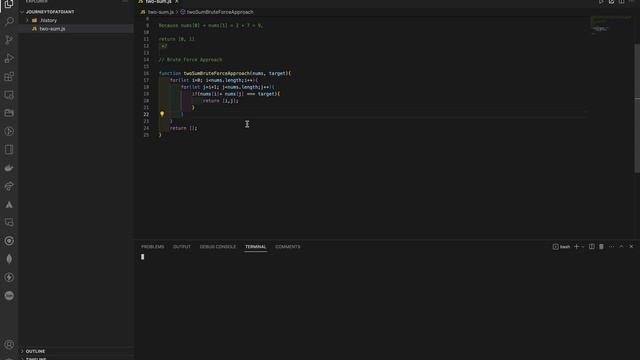This screenshot has width=640, height=360.
Task: Click the notebook-shaped activity bar icon
Action: point(9,150)
